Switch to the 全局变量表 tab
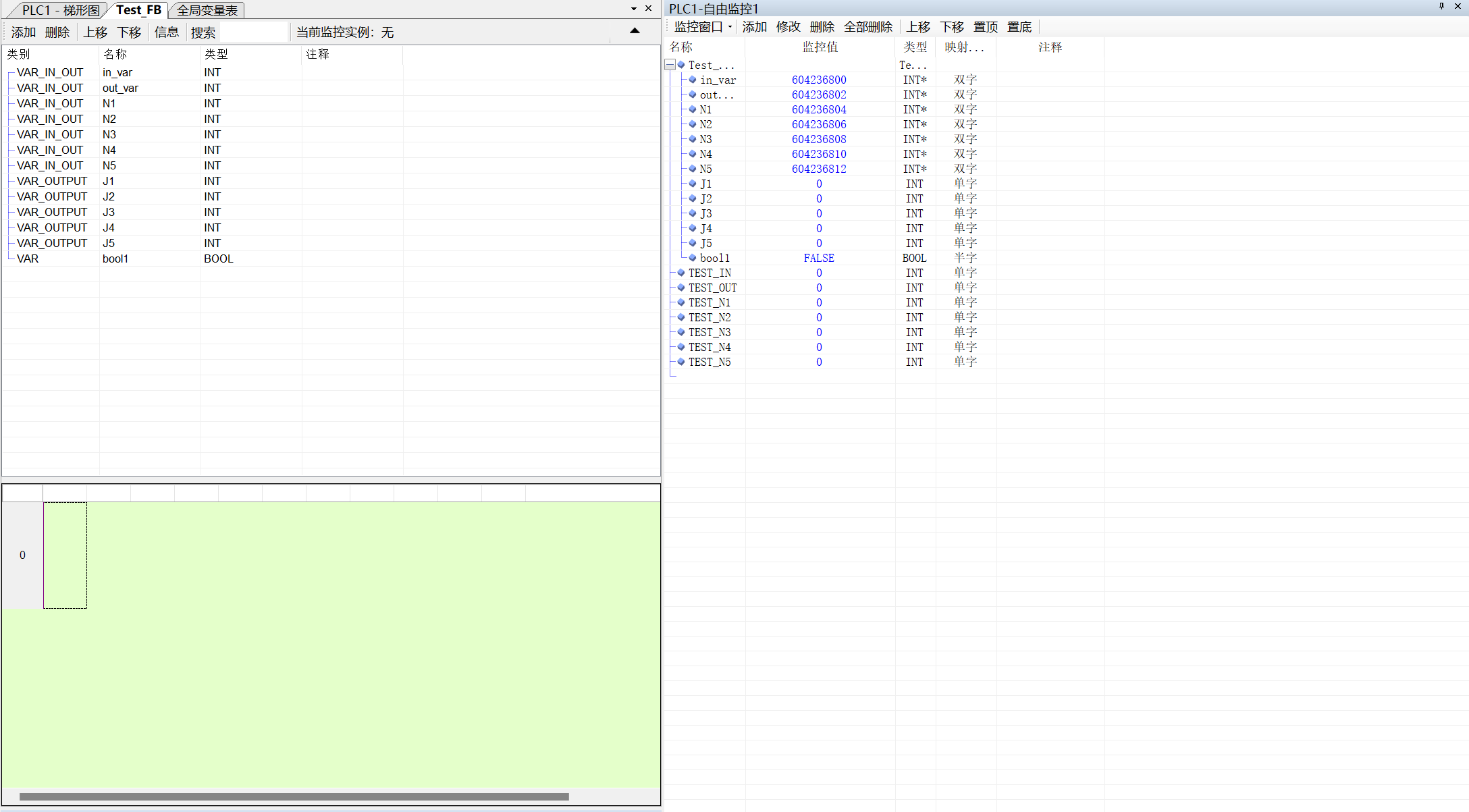 point(207,10)
